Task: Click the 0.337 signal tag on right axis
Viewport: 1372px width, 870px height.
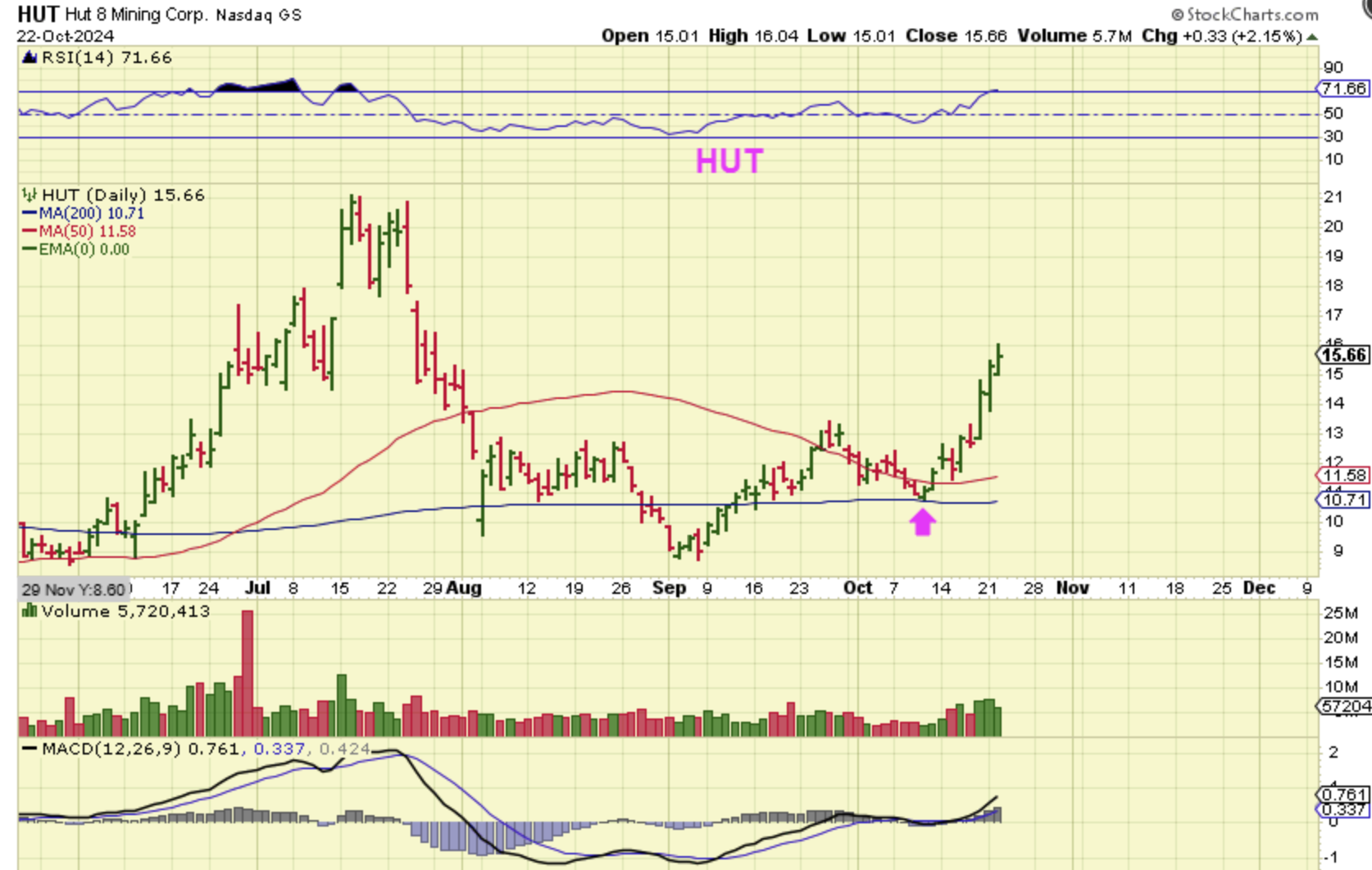Action: [1343, 809]
